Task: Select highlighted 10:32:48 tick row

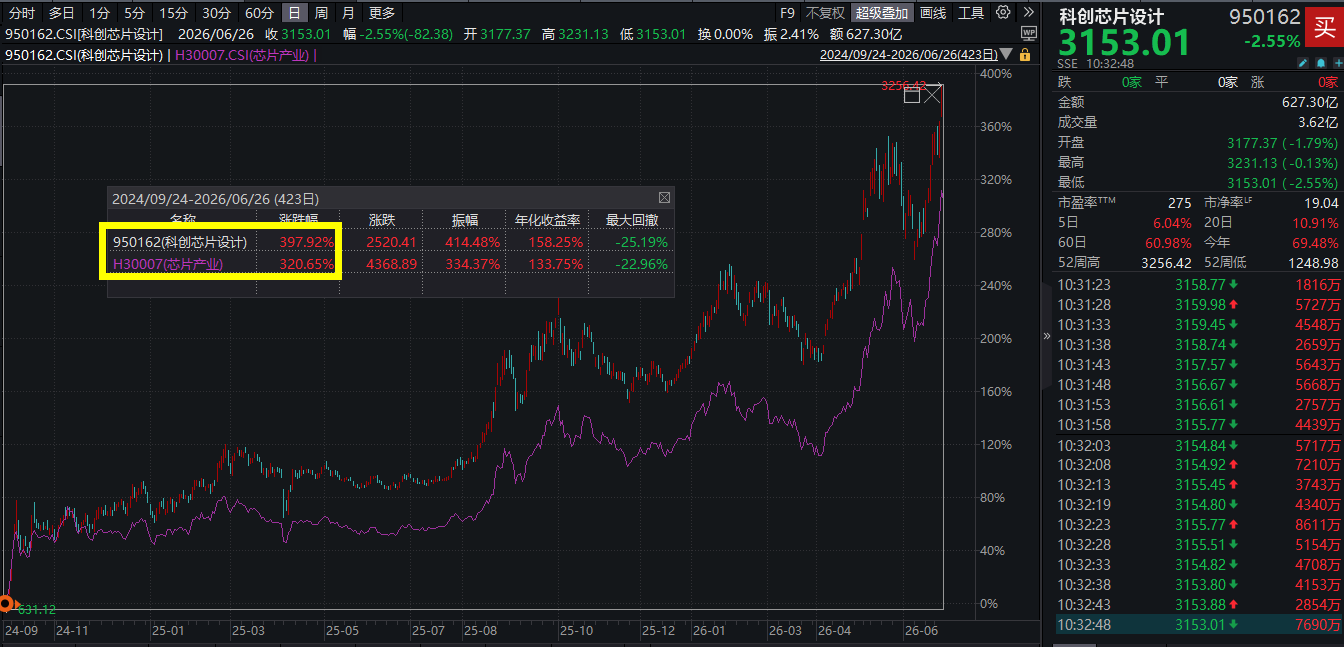Action: 1199,625
